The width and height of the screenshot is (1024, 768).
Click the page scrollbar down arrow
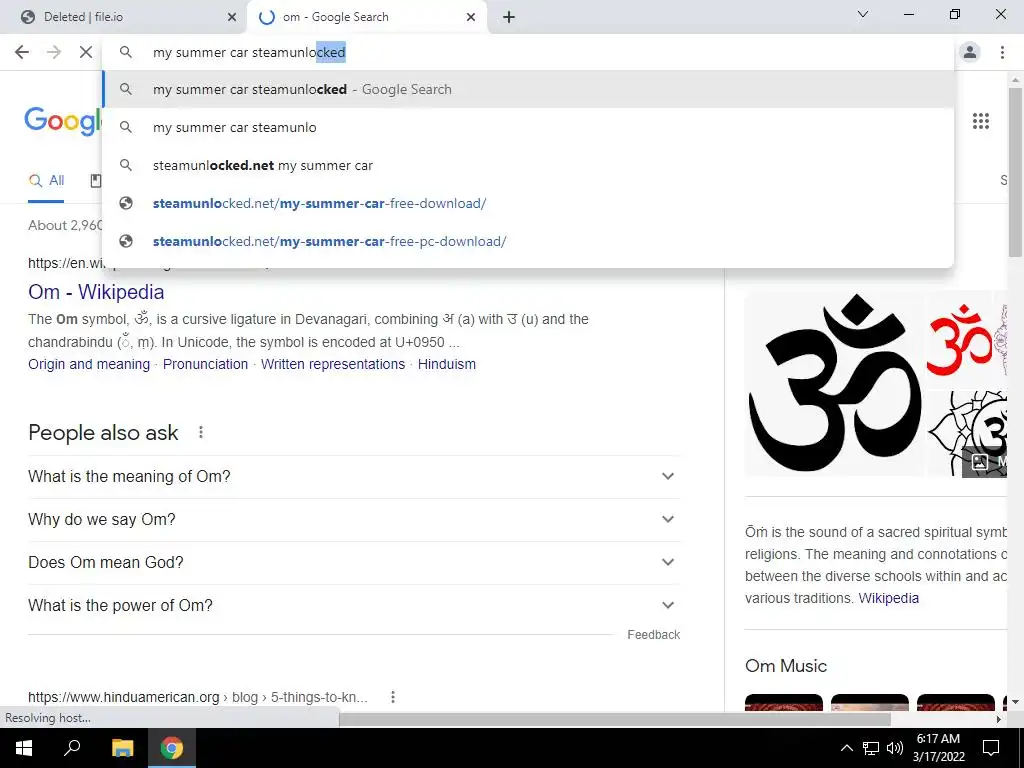[x=1015, y=703]
